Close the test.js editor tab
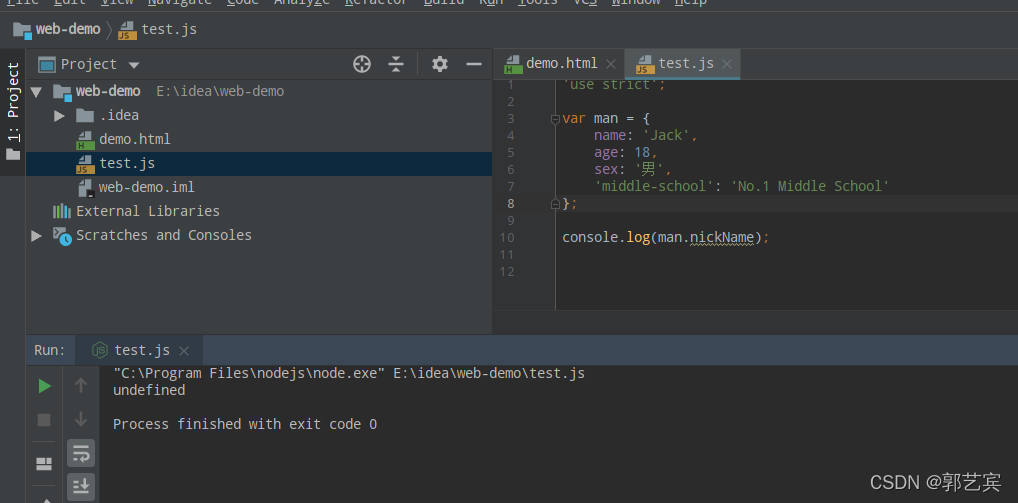The width and height of the screenshot is (1018, 503). click(726, 64)
